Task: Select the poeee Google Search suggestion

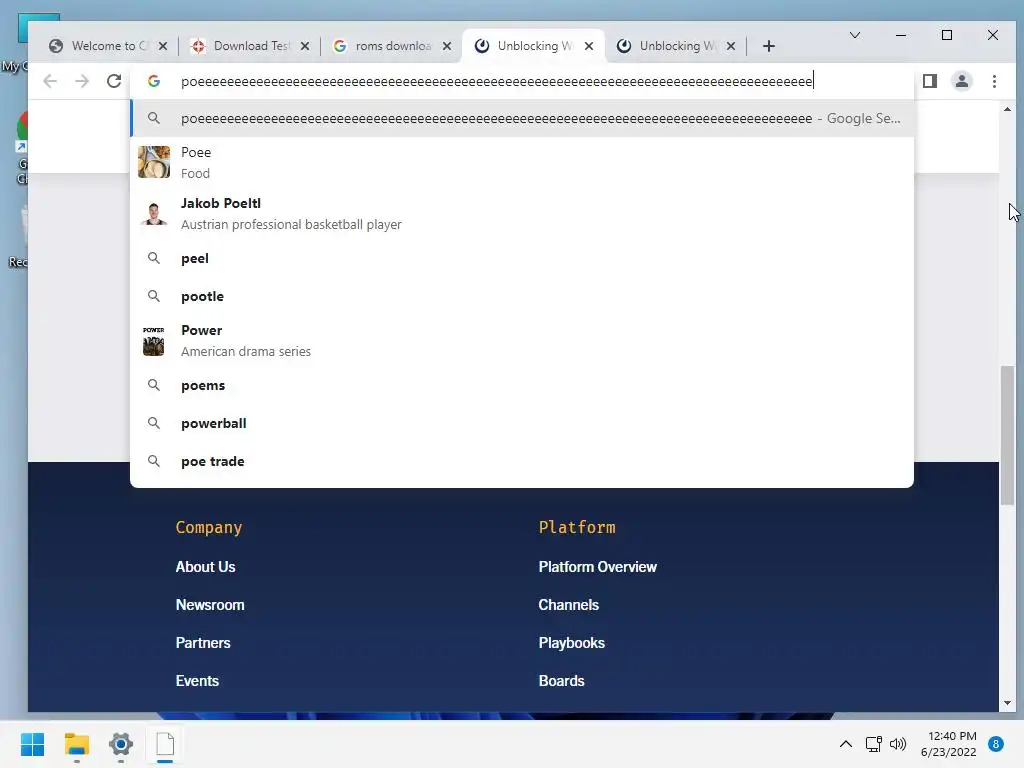Action: (x=522, y=118)
